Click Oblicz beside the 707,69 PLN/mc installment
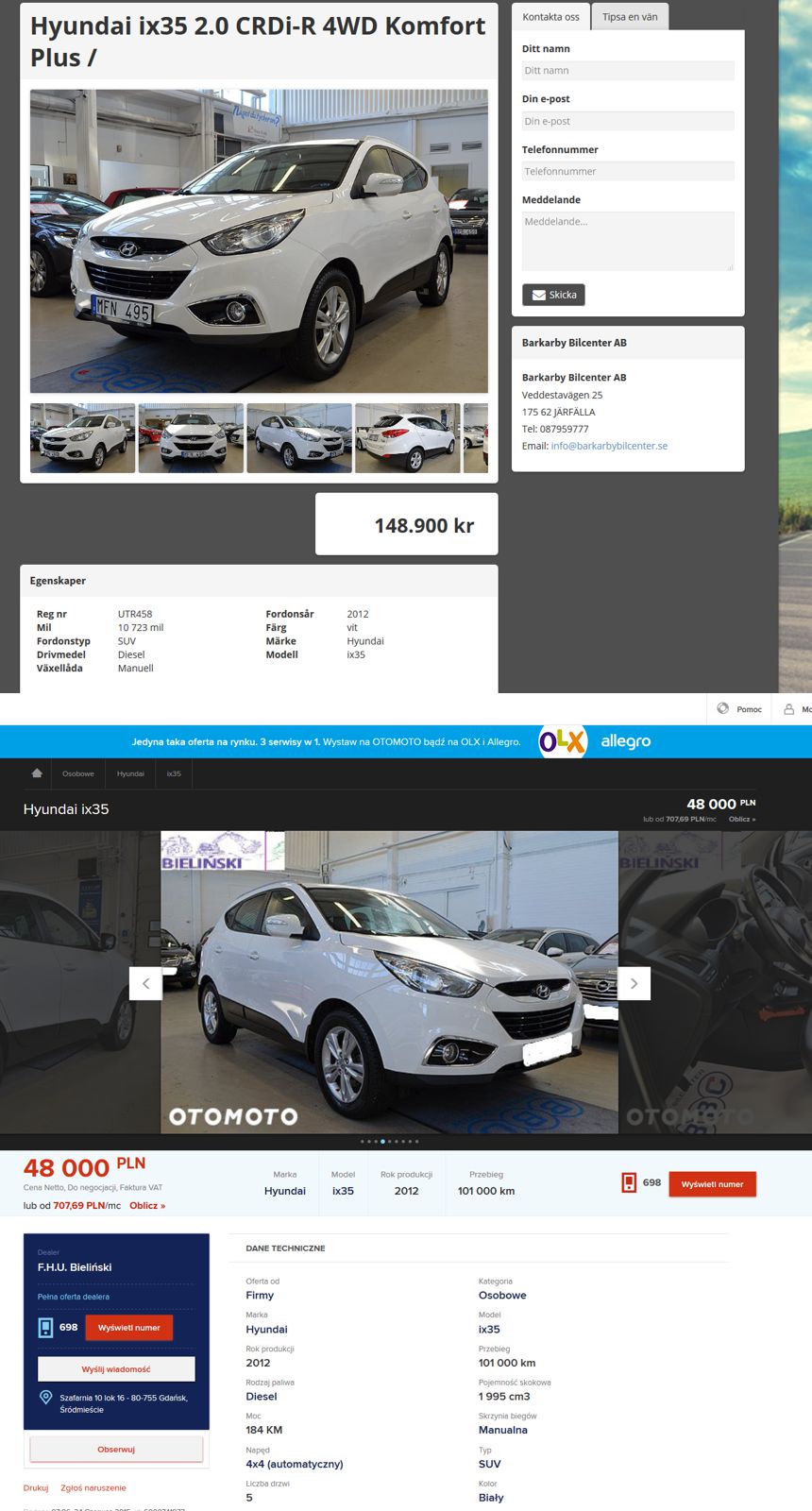Image resolution: width=812 pixels, height=1511 pixels. [147, 1206]
